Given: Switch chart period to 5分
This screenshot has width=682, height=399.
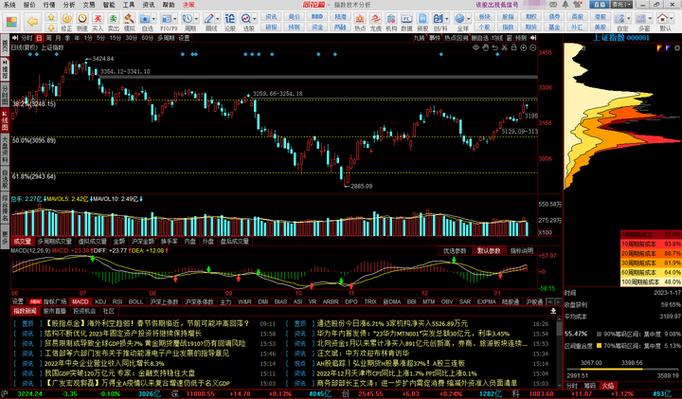Looking at the screenshot, I should [101, 38].
